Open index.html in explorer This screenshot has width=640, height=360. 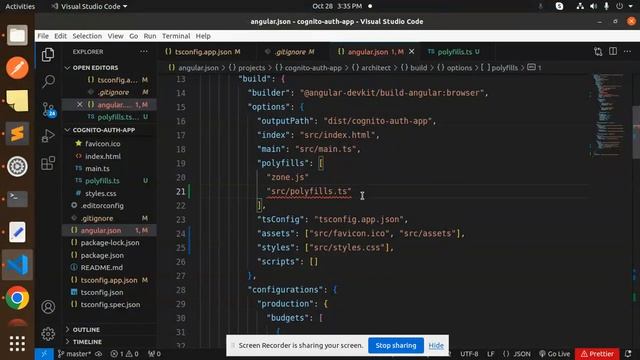coord(102,156)
